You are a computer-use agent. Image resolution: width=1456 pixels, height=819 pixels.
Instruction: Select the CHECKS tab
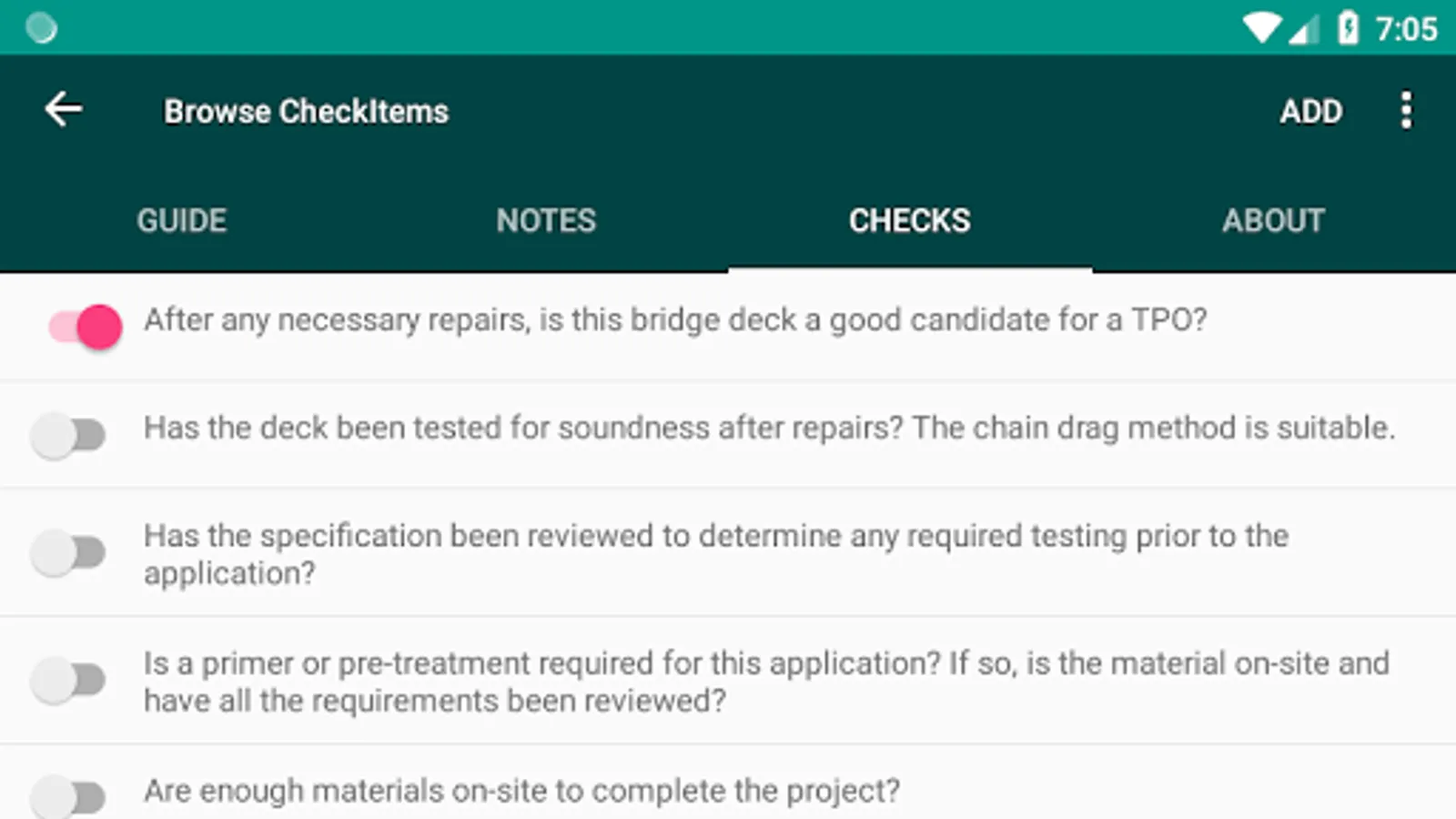910,220
